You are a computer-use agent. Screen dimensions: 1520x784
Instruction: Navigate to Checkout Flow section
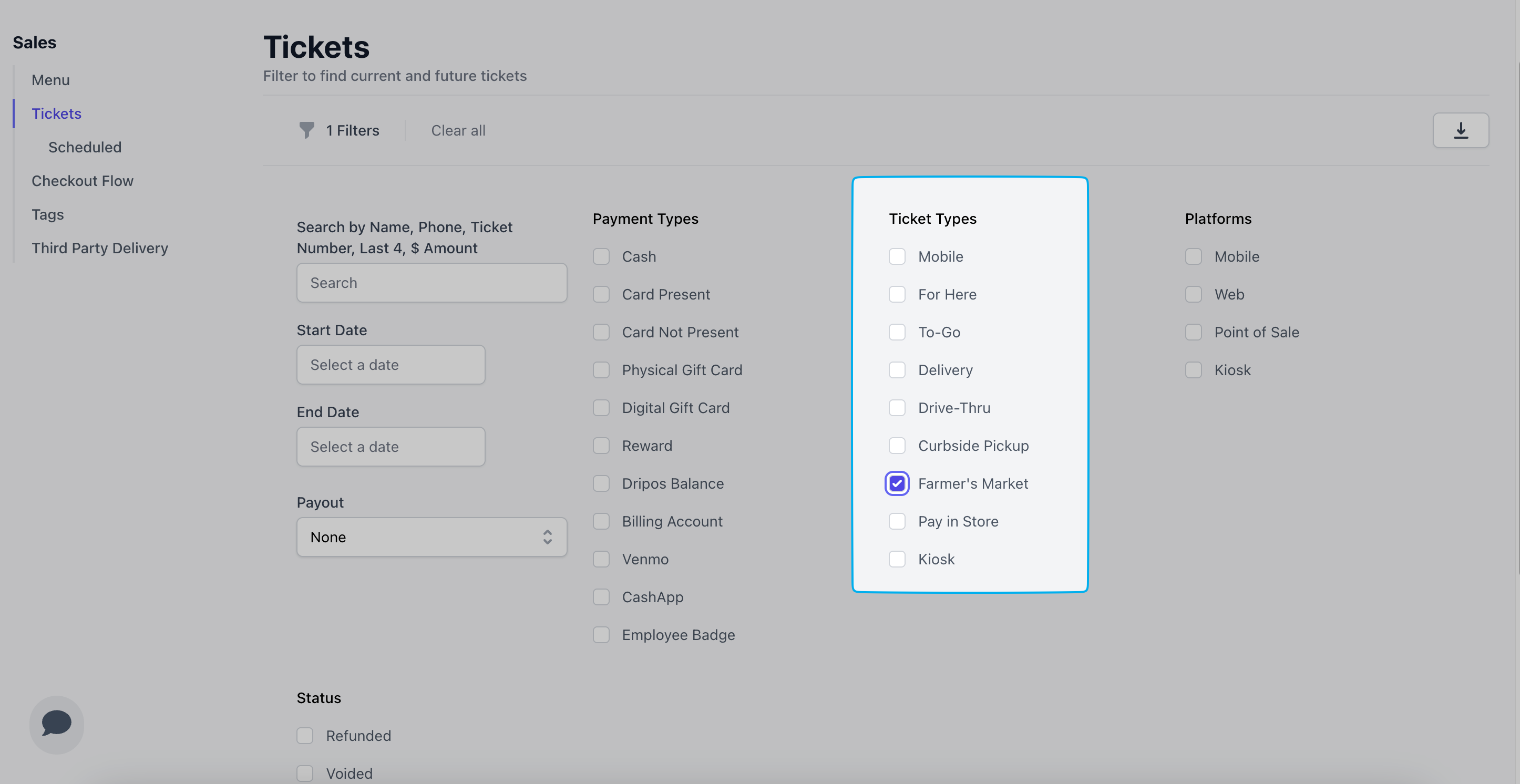click(x=83, y=181)
